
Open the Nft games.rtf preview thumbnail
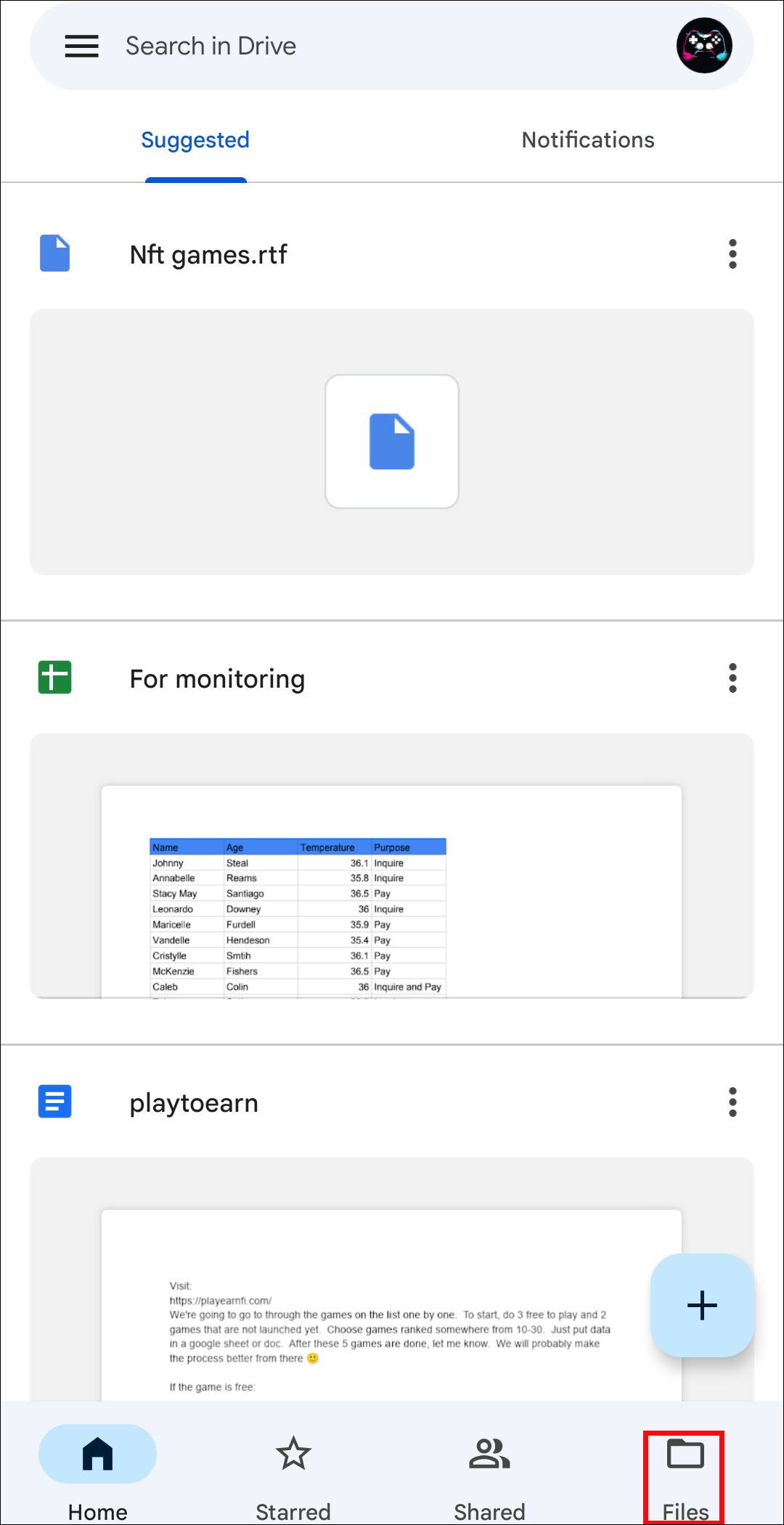point(392,442)
